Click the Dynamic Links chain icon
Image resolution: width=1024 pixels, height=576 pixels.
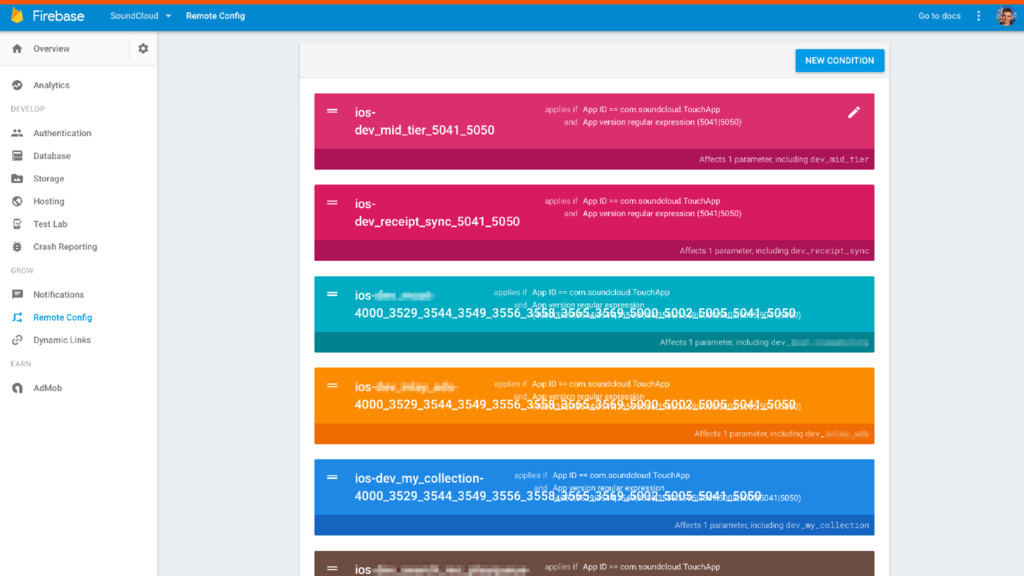[17, 340]
